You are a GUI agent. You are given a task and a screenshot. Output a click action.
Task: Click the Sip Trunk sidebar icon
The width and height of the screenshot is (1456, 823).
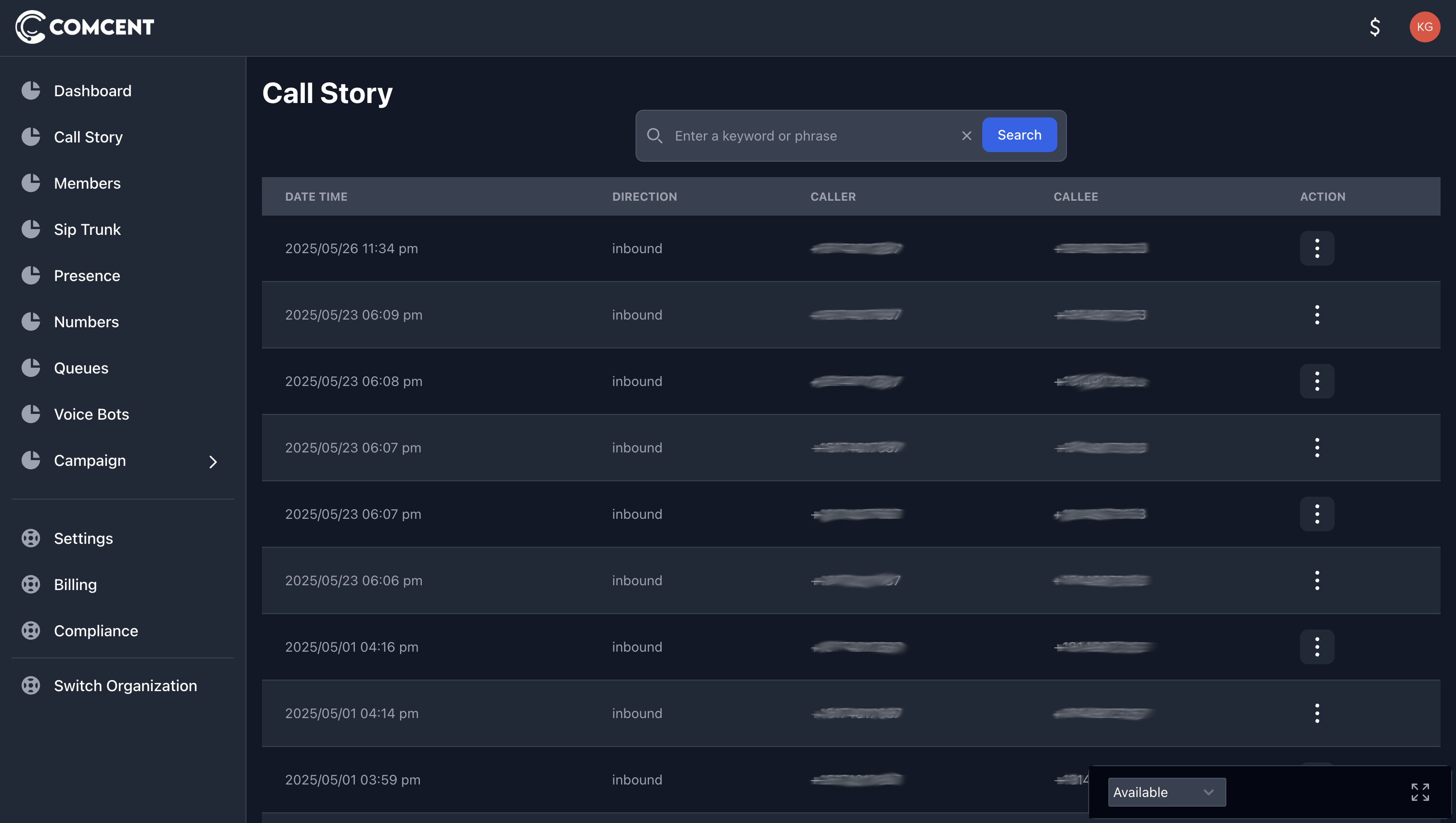30,230
